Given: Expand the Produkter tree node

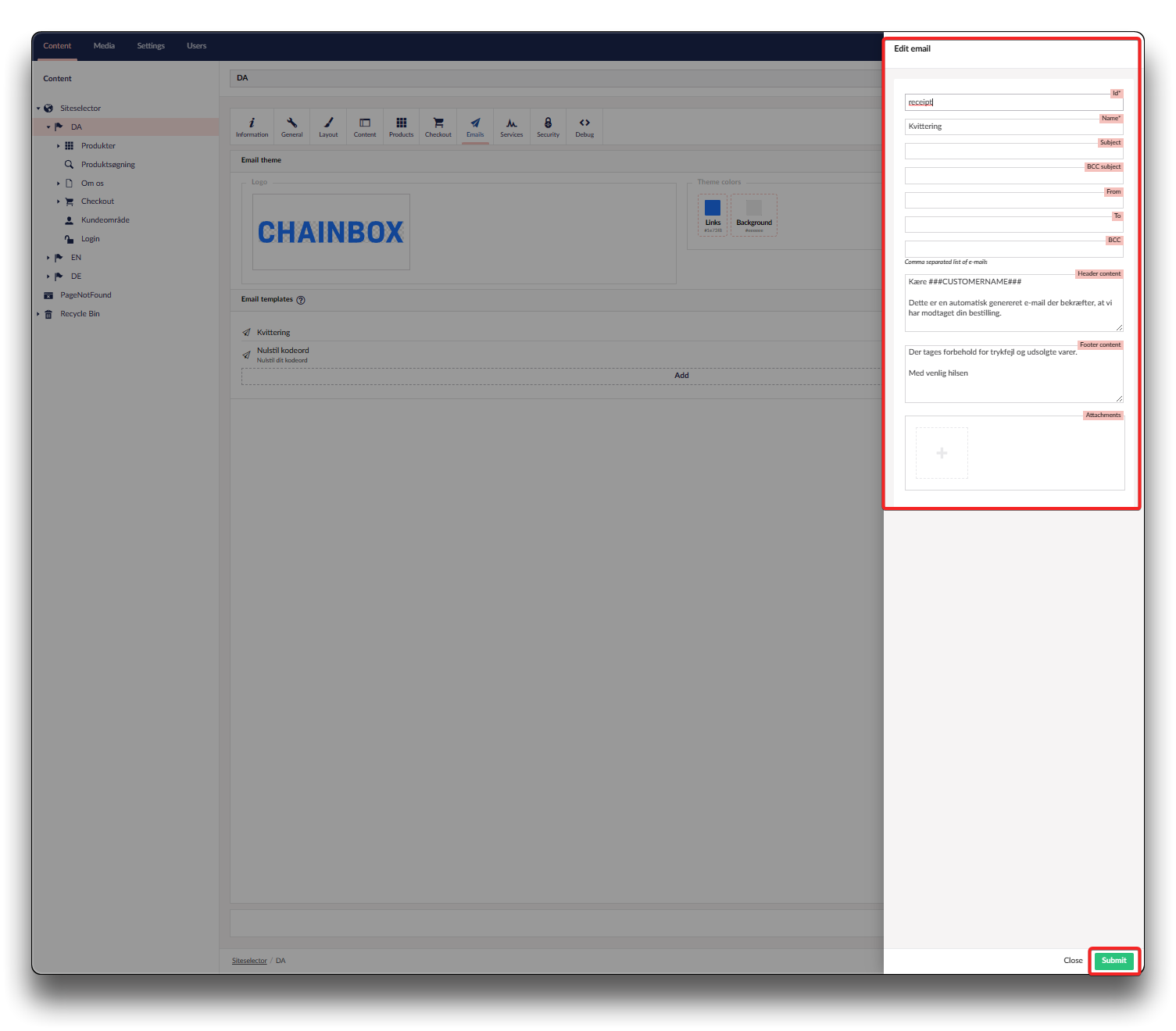Looking at the screenshot, I should pyautogui.click(x=59, y=146).
